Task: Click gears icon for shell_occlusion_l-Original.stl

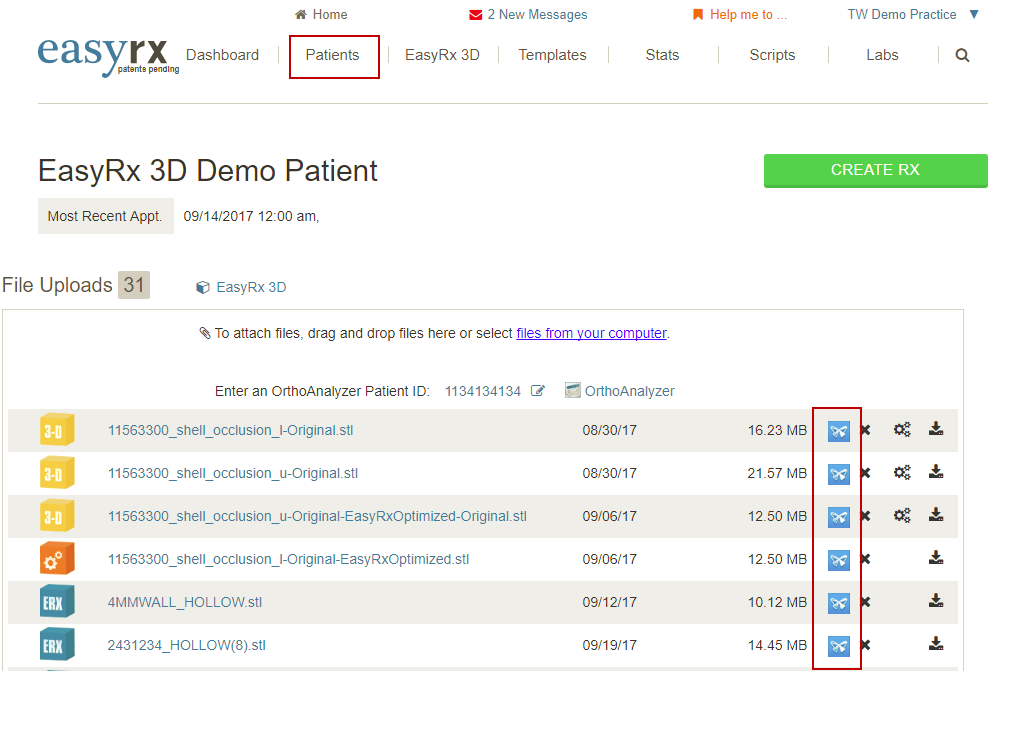Action: pyautogui.click(x=902, y=429)
